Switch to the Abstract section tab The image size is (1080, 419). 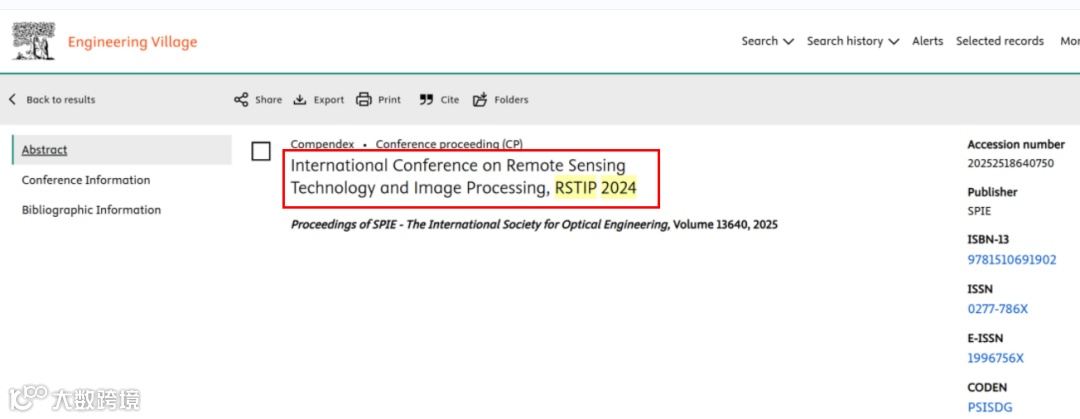click(122, 150)
